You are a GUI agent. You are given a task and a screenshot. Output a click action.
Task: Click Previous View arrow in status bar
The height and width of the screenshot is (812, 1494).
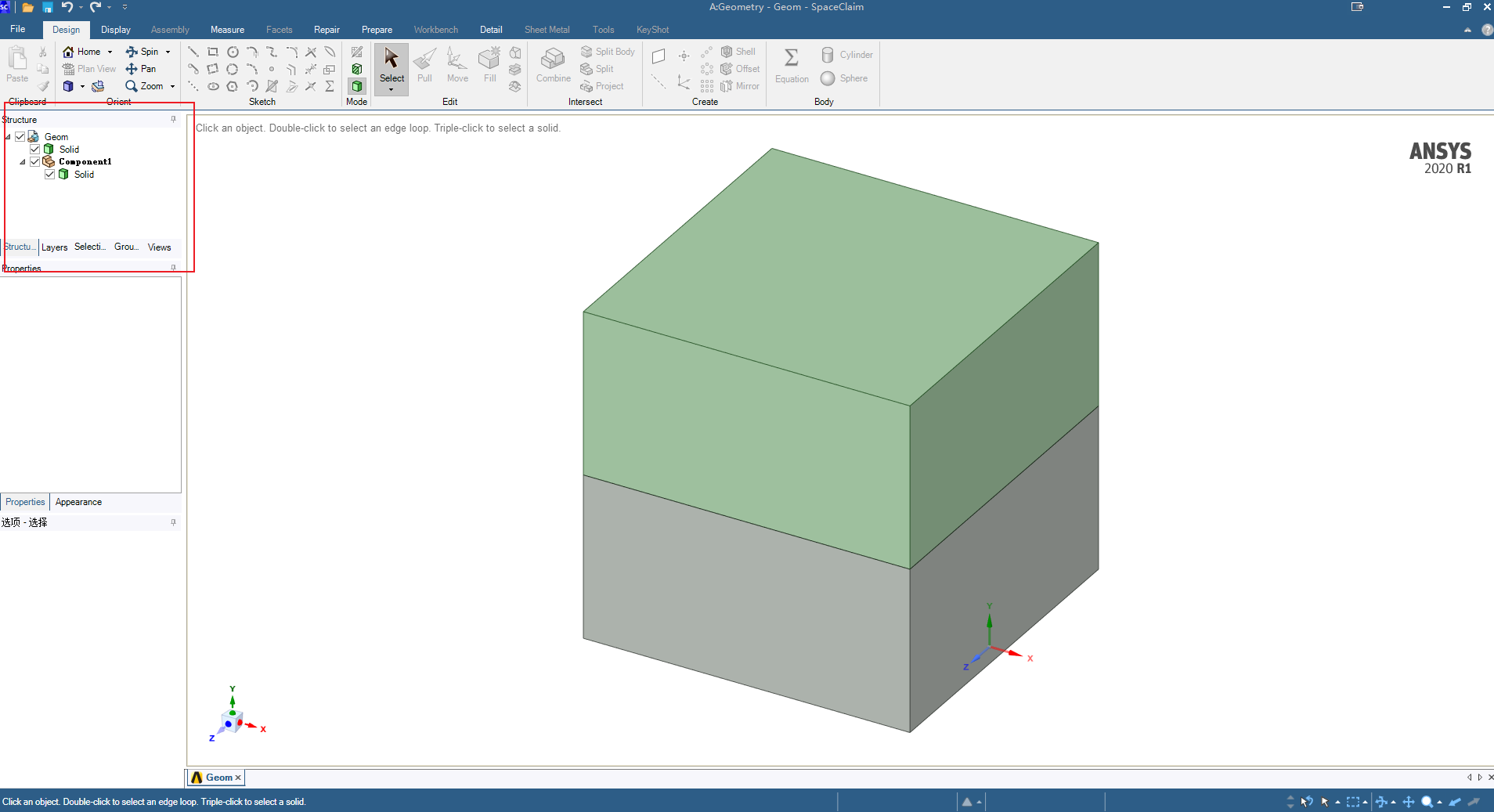1454,802
